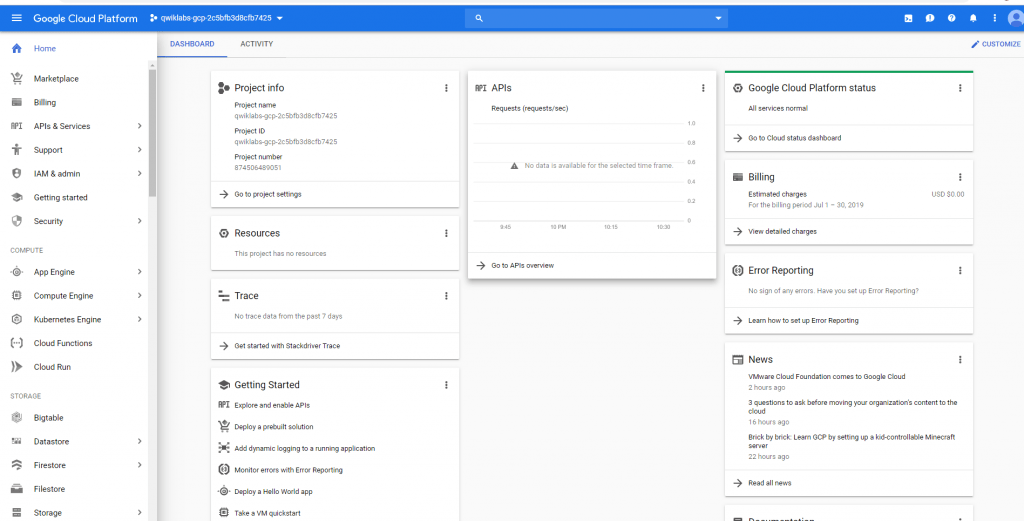
Task: Open the project selector dropdown
Action: coord(216,18)
